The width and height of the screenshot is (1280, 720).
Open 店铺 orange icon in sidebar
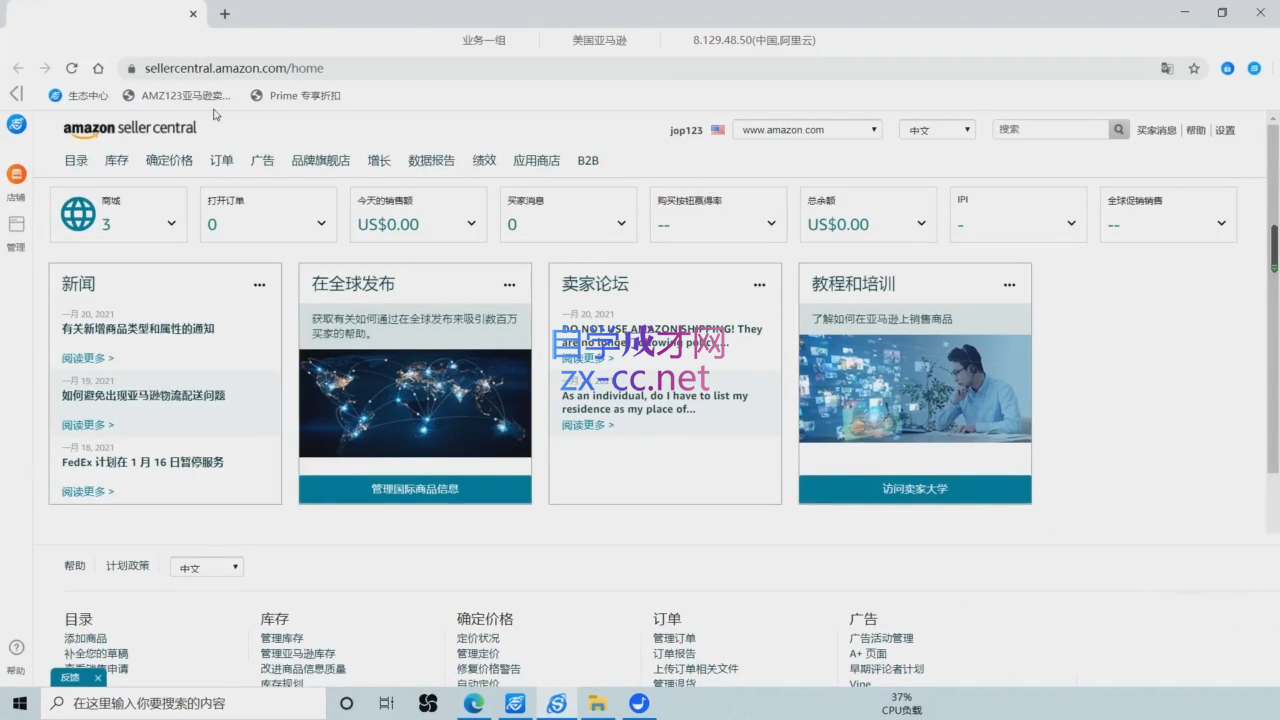16,175
